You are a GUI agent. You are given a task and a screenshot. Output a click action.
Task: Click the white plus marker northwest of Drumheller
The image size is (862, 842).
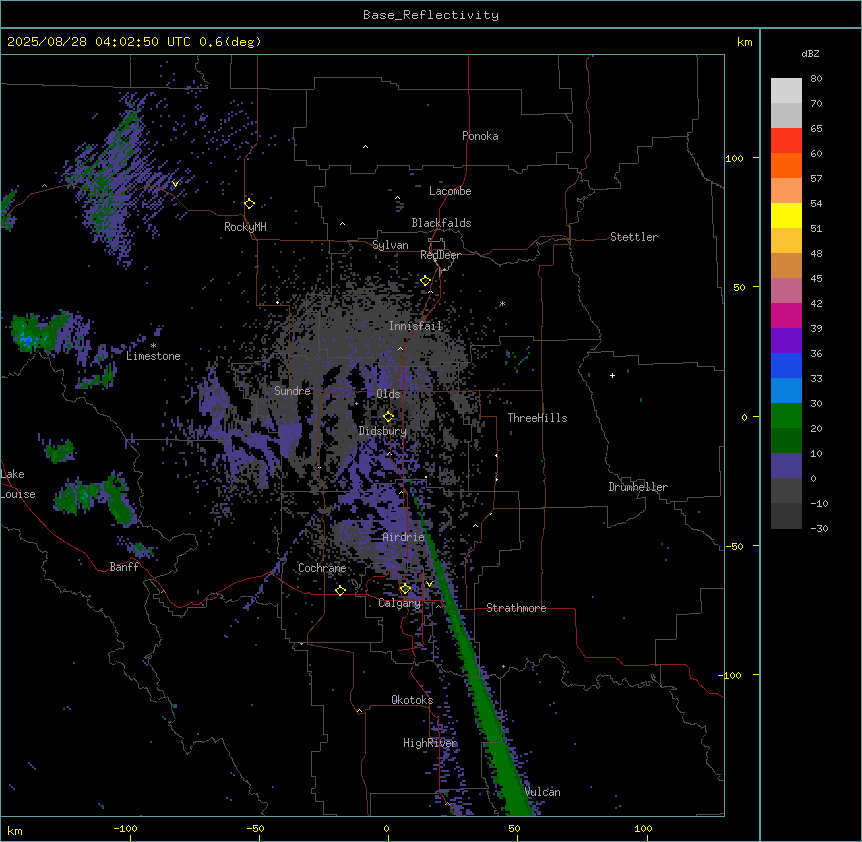pos(612,375)
